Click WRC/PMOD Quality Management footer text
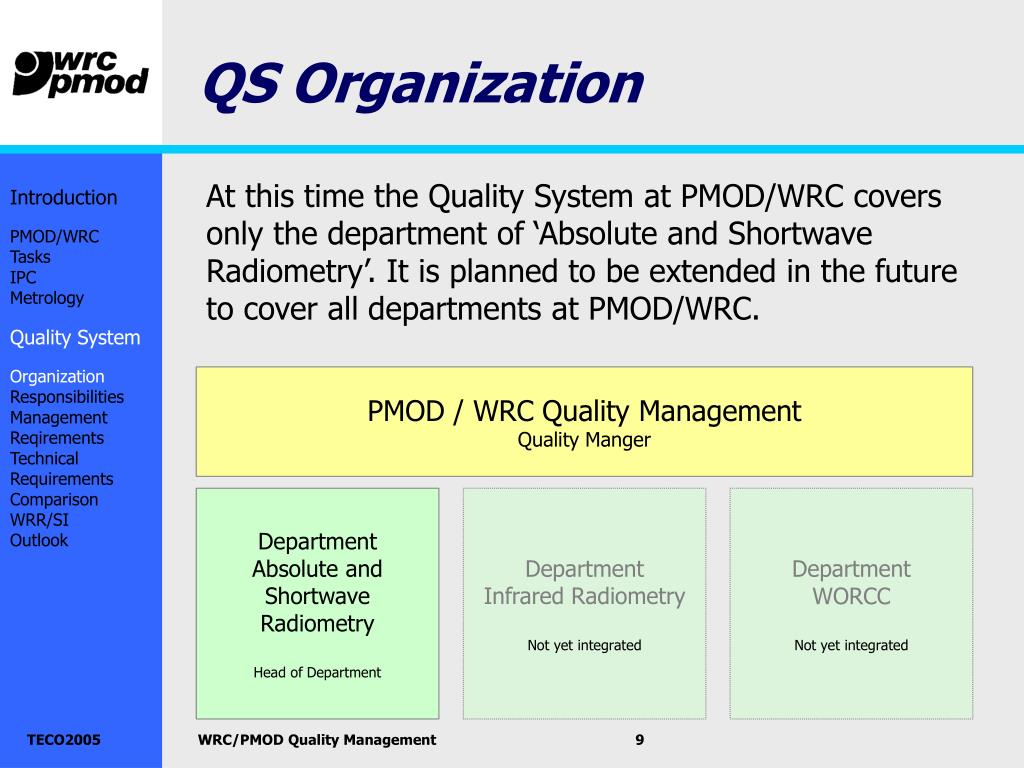The width and height of the screenshot is (1024, 768). coord(317,740)
